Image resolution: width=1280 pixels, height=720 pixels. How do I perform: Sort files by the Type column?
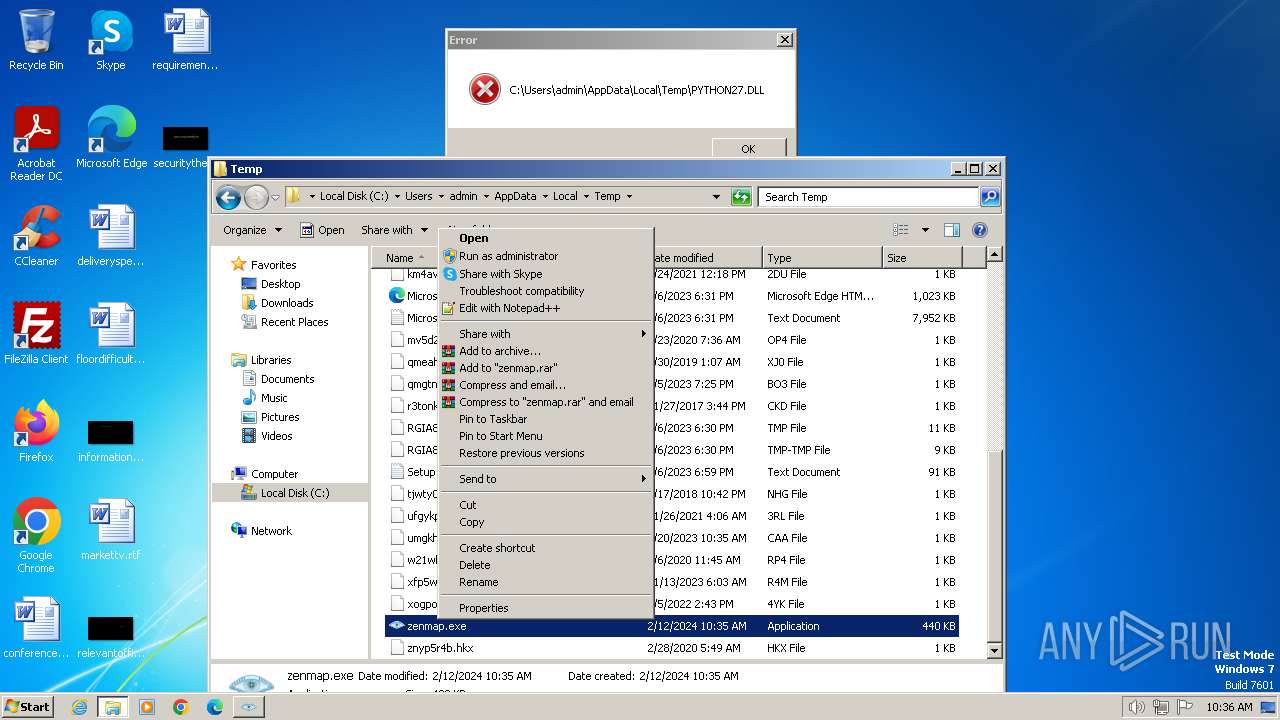point(822,258)
